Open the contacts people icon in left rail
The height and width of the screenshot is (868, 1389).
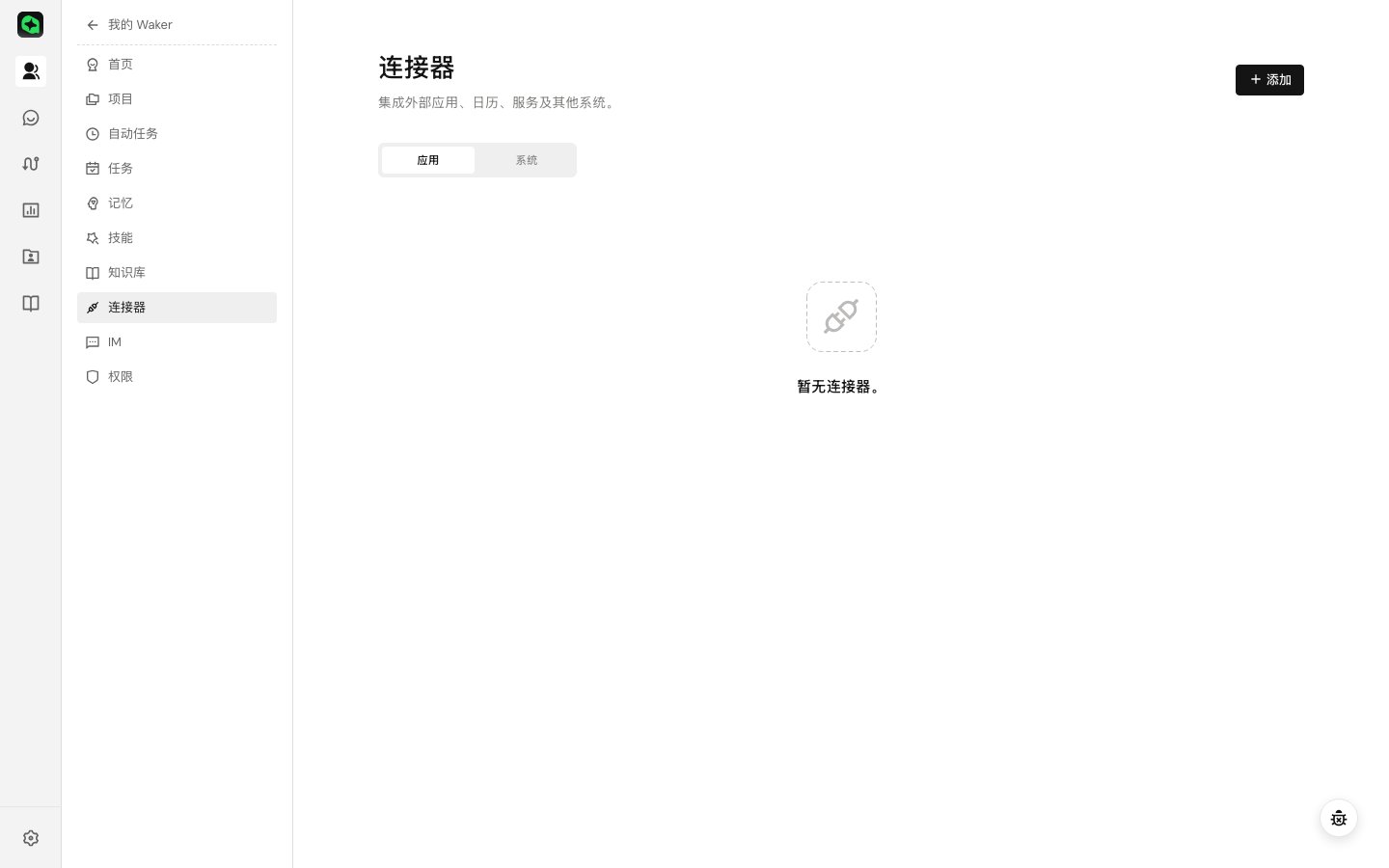coord(31,70)
